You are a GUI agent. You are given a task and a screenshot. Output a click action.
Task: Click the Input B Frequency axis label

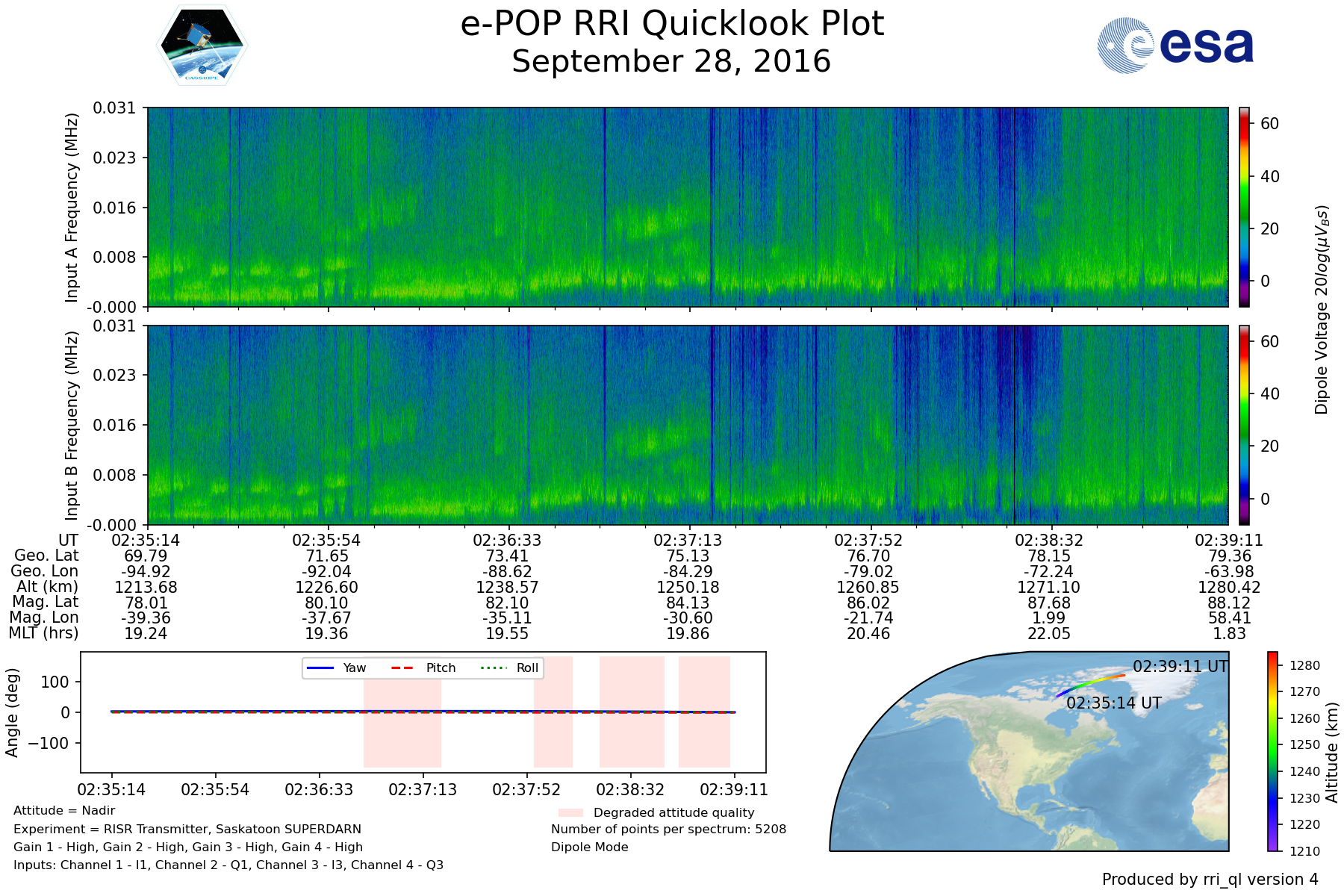(x=72, y=425)
